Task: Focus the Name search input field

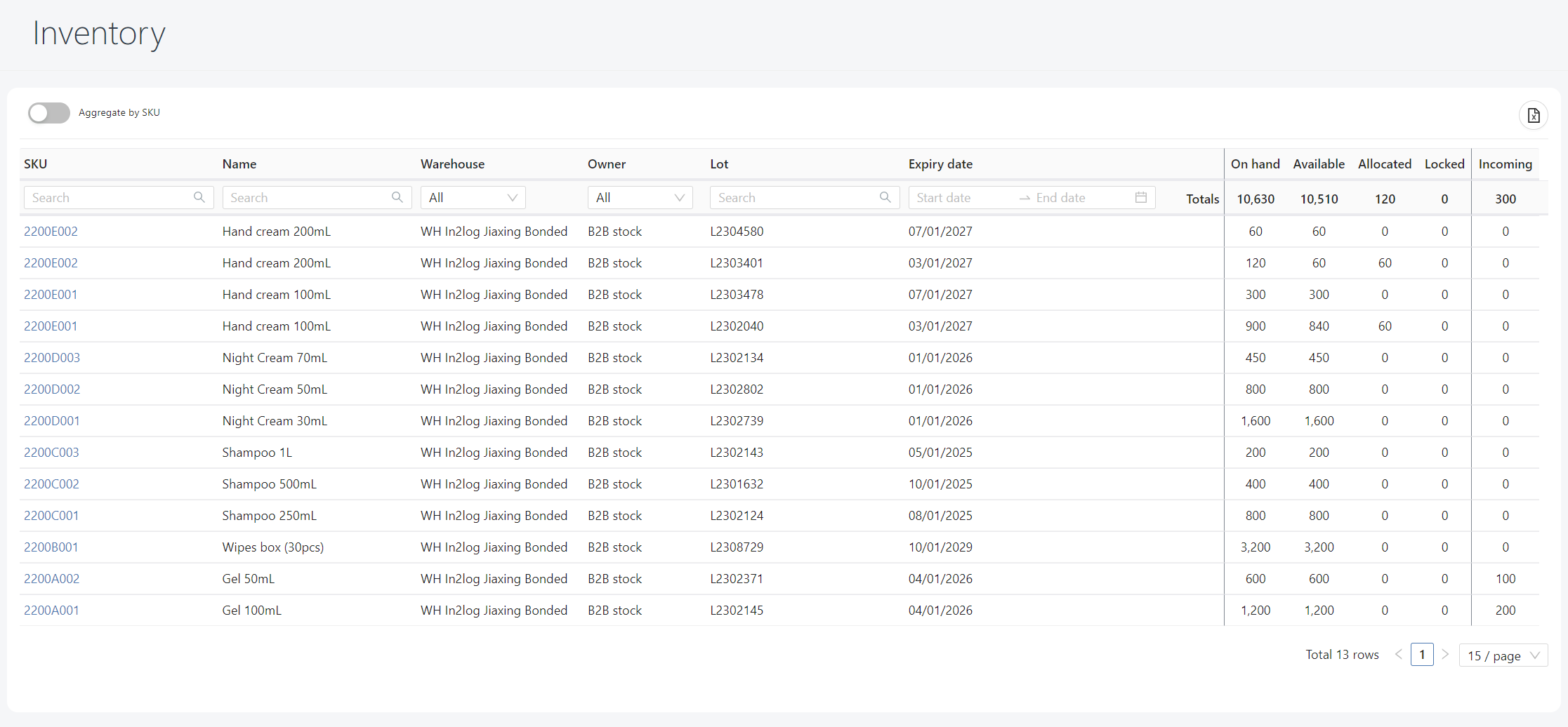Action: [305, 198]
